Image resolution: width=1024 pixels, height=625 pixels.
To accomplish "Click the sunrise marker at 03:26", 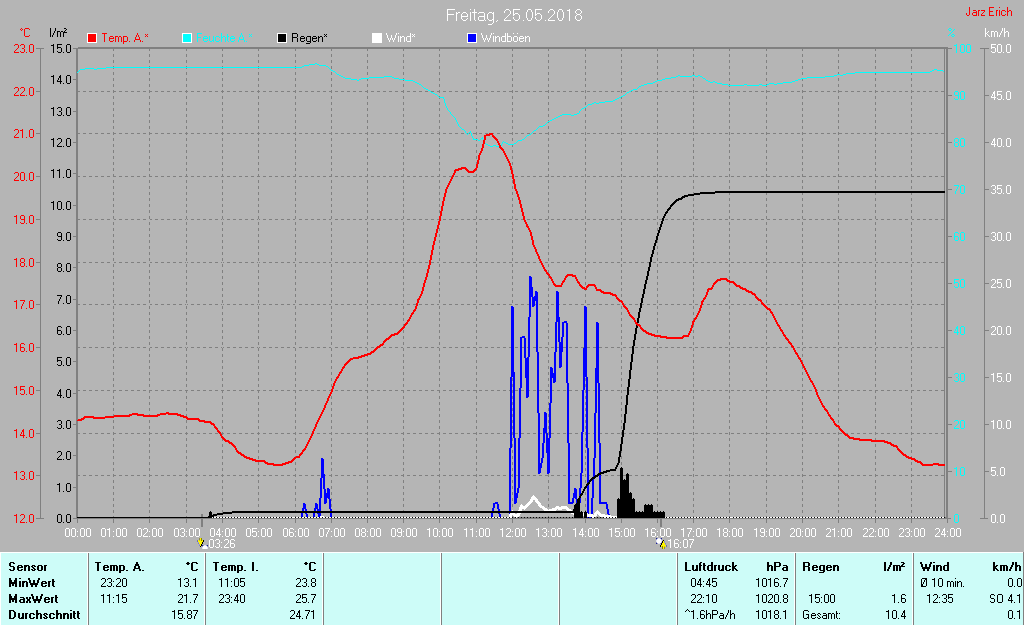I will click(202, 543).
